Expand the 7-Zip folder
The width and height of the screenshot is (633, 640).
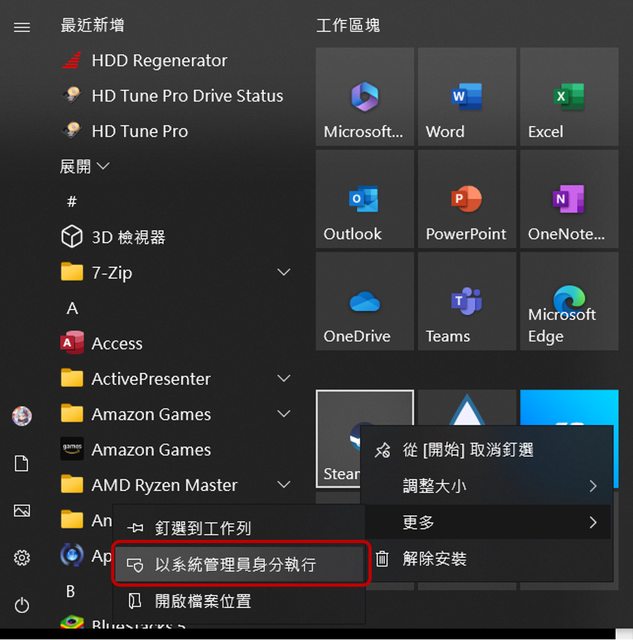tap(283, 273)
